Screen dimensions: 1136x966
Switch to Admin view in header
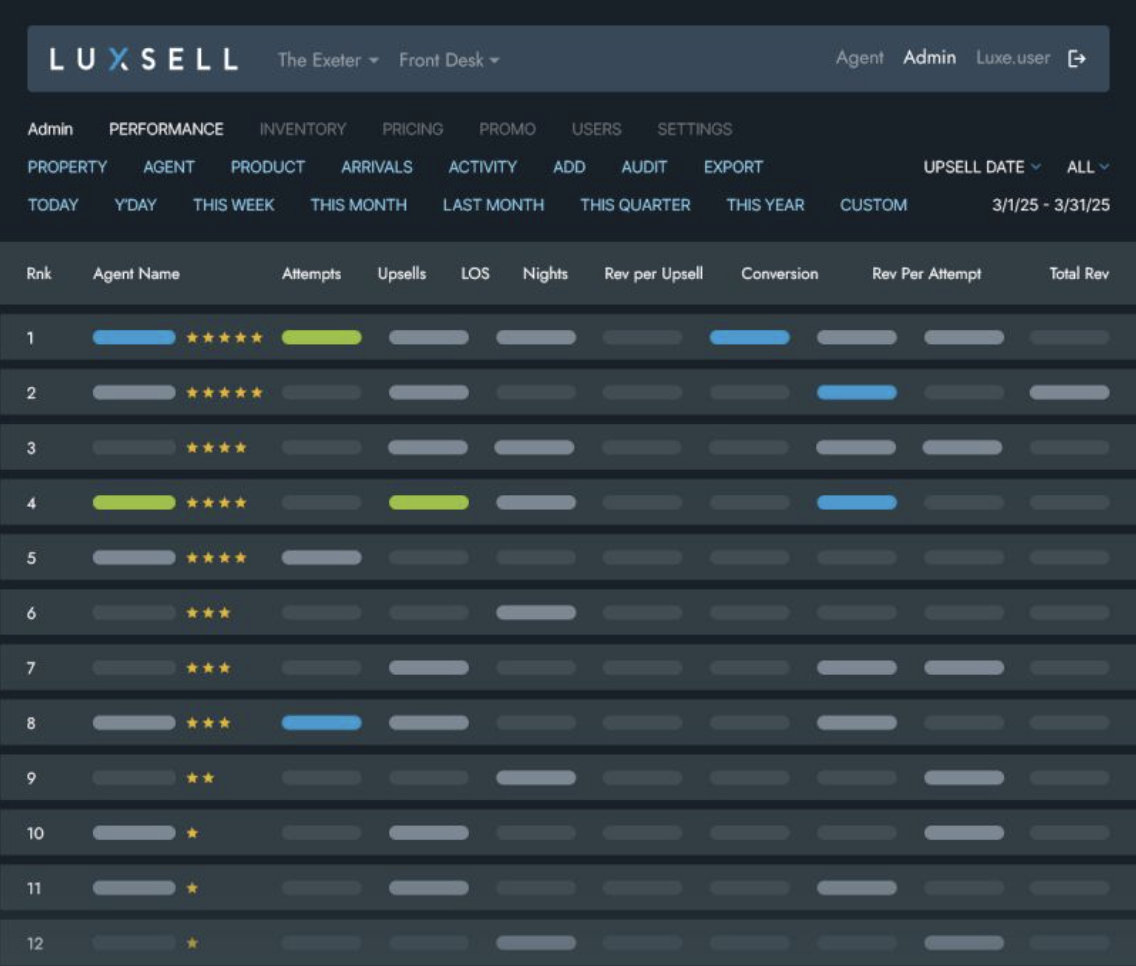930,57
